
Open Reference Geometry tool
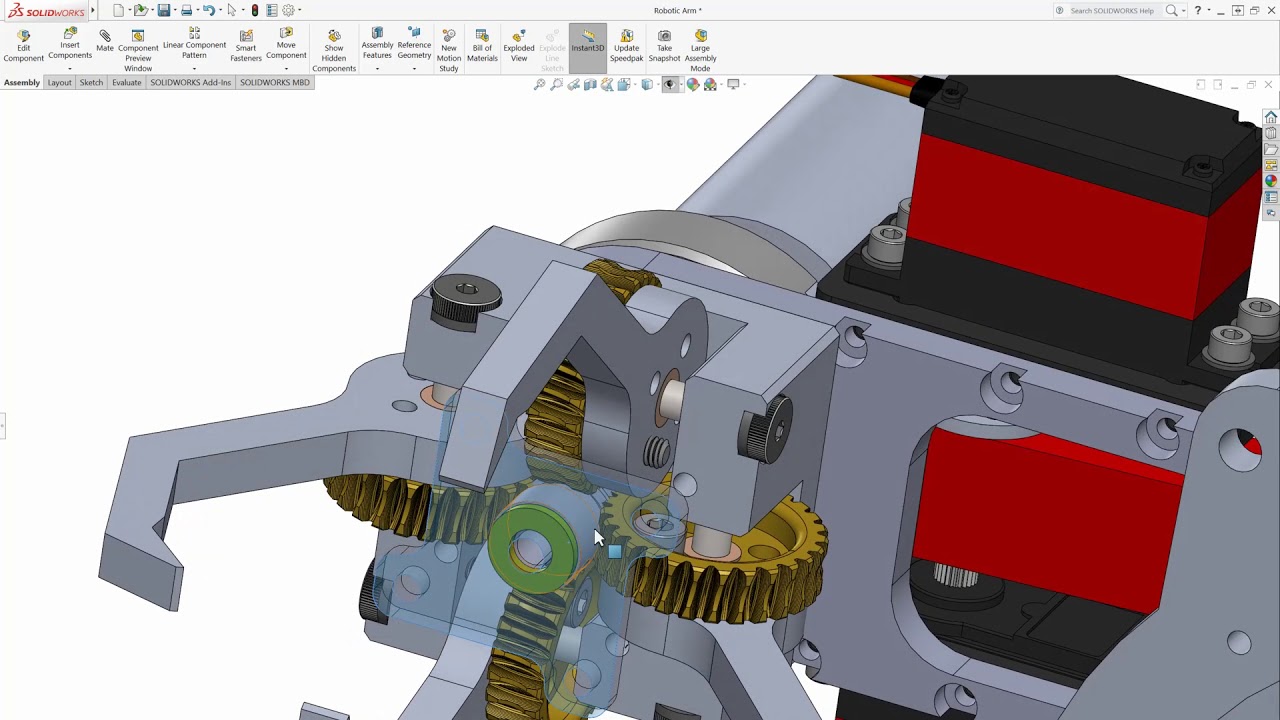pos(414,44)
